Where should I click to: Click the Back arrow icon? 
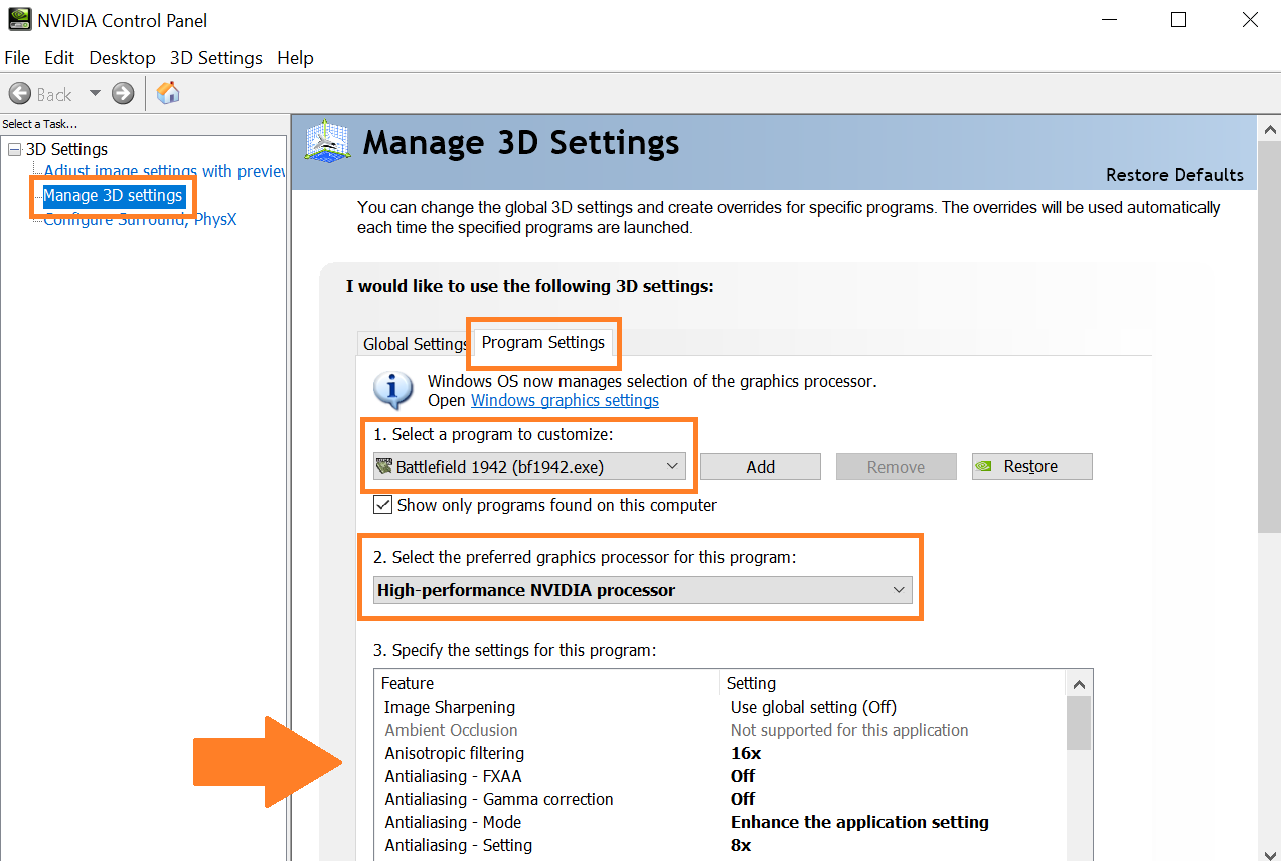(20, 93)
